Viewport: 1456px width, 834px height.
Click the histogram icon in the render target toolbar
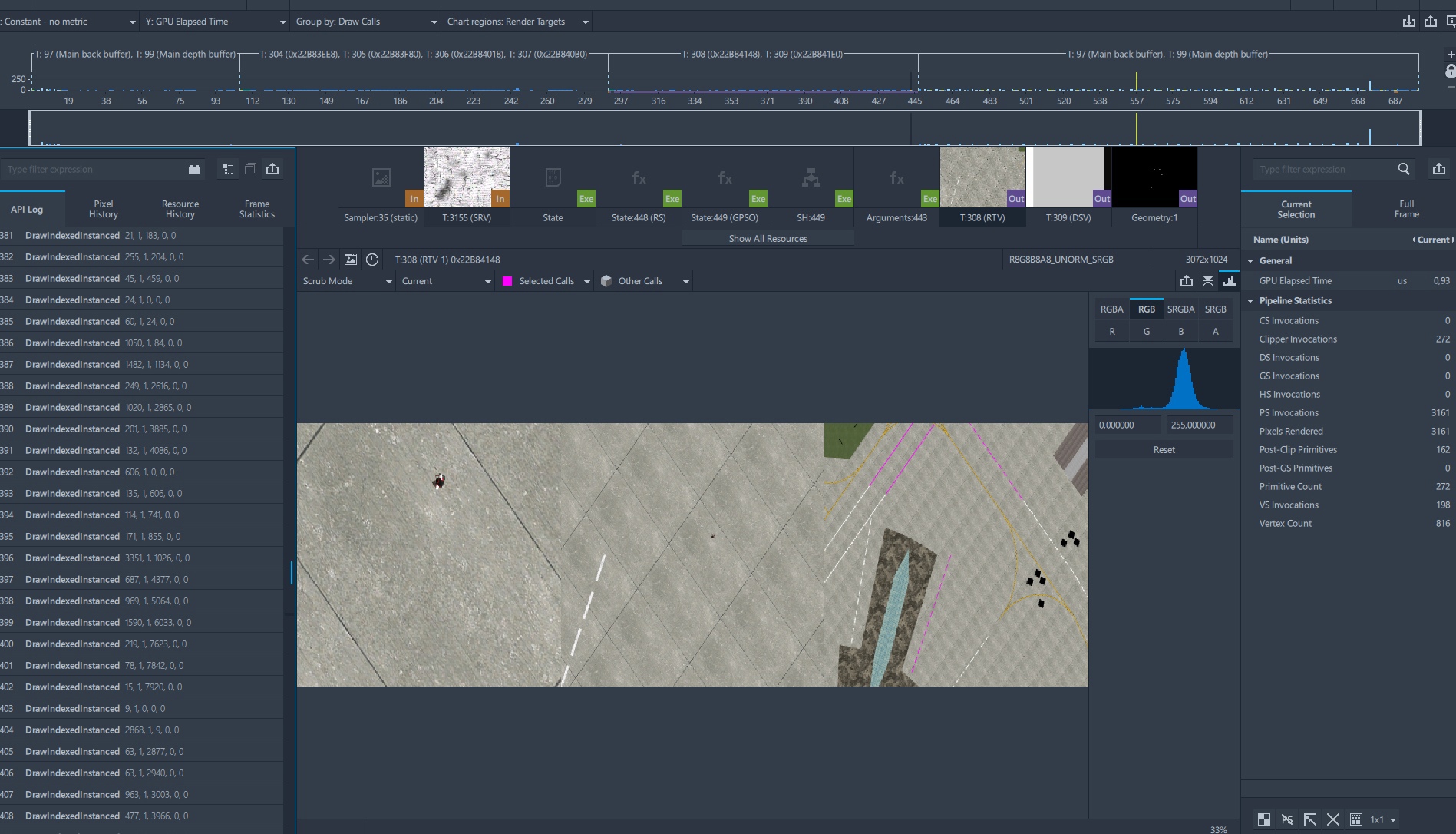(x=1230, y=281)
